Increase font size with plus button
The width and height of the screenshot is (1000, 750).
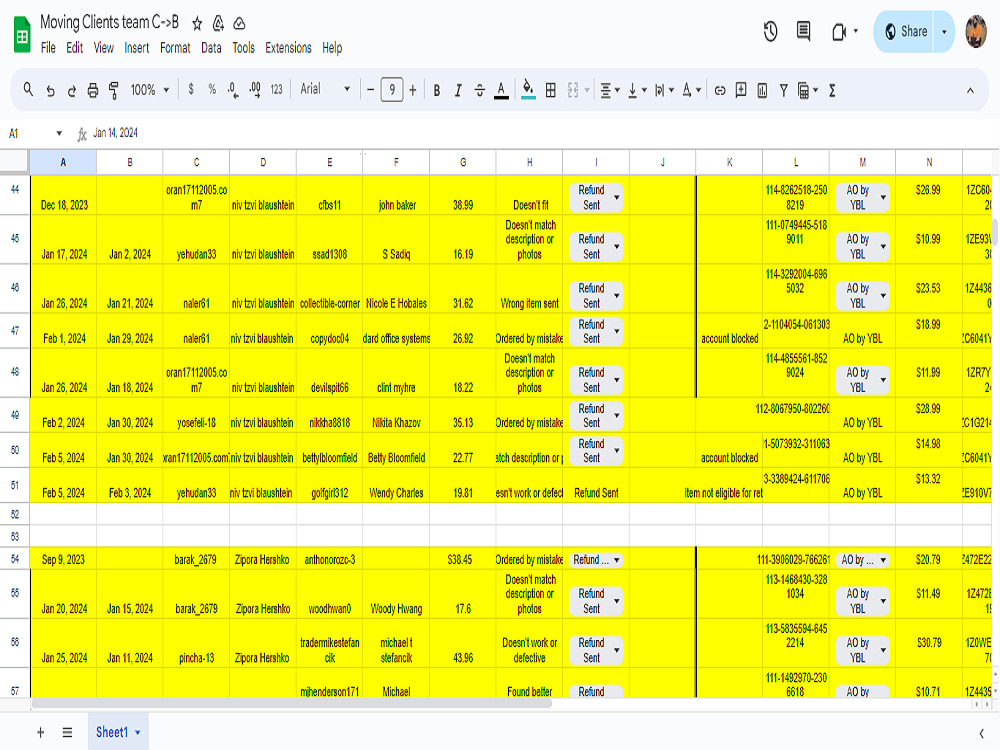click(413, 90)
